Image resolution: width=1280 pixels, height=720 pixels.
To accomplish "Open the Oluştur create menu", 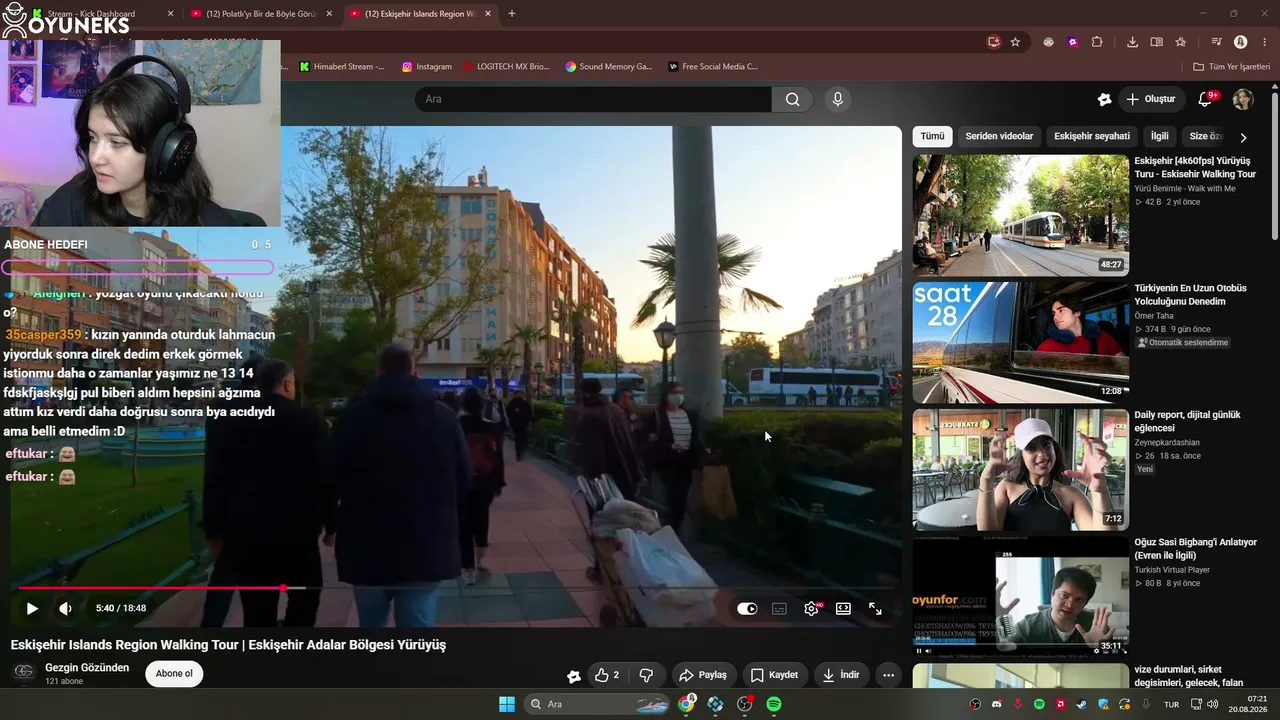I will point(1151,99).
